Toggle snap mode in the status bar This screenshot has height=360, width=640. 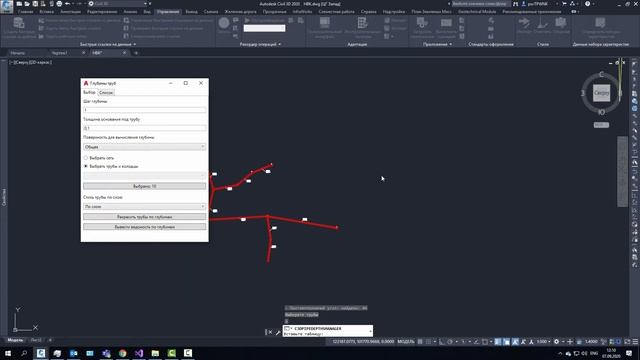428,342
